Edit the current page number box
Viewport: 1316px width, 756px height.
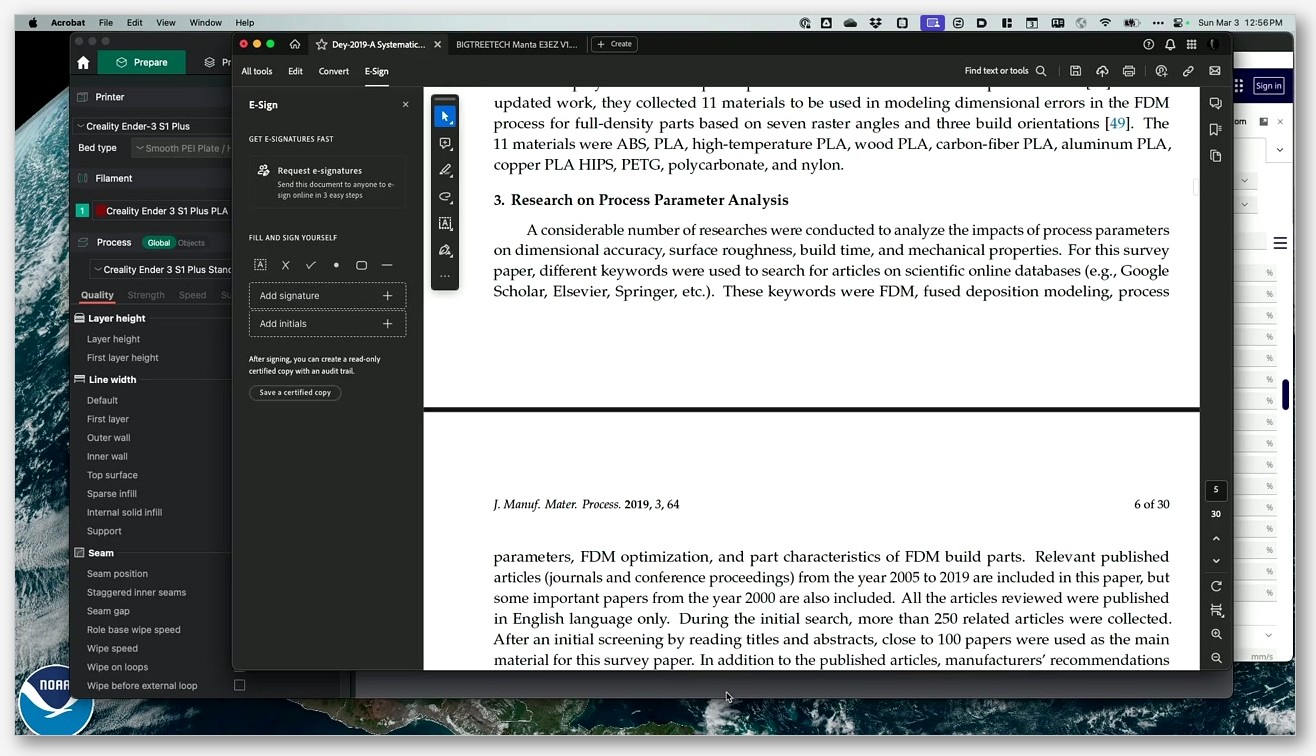pos(1216,490)
